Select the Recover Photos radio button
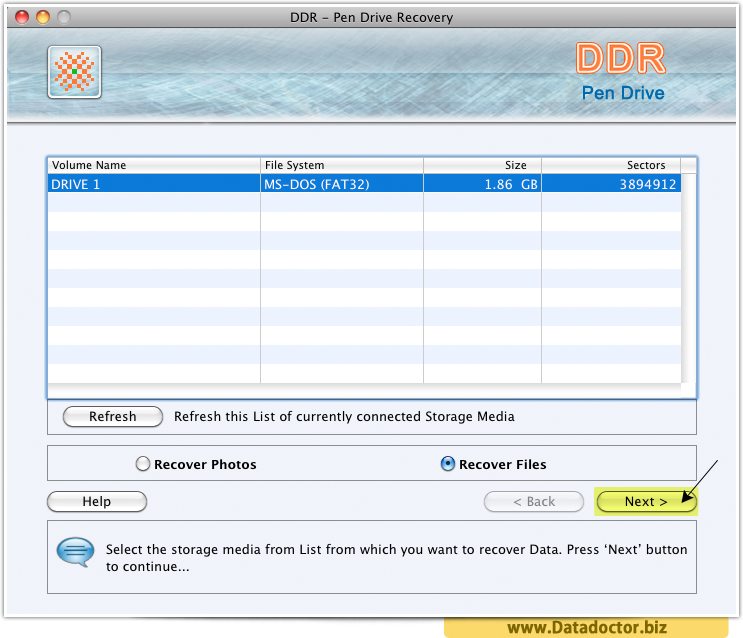Viewport: 743px width, 638px height. (143, 464)
